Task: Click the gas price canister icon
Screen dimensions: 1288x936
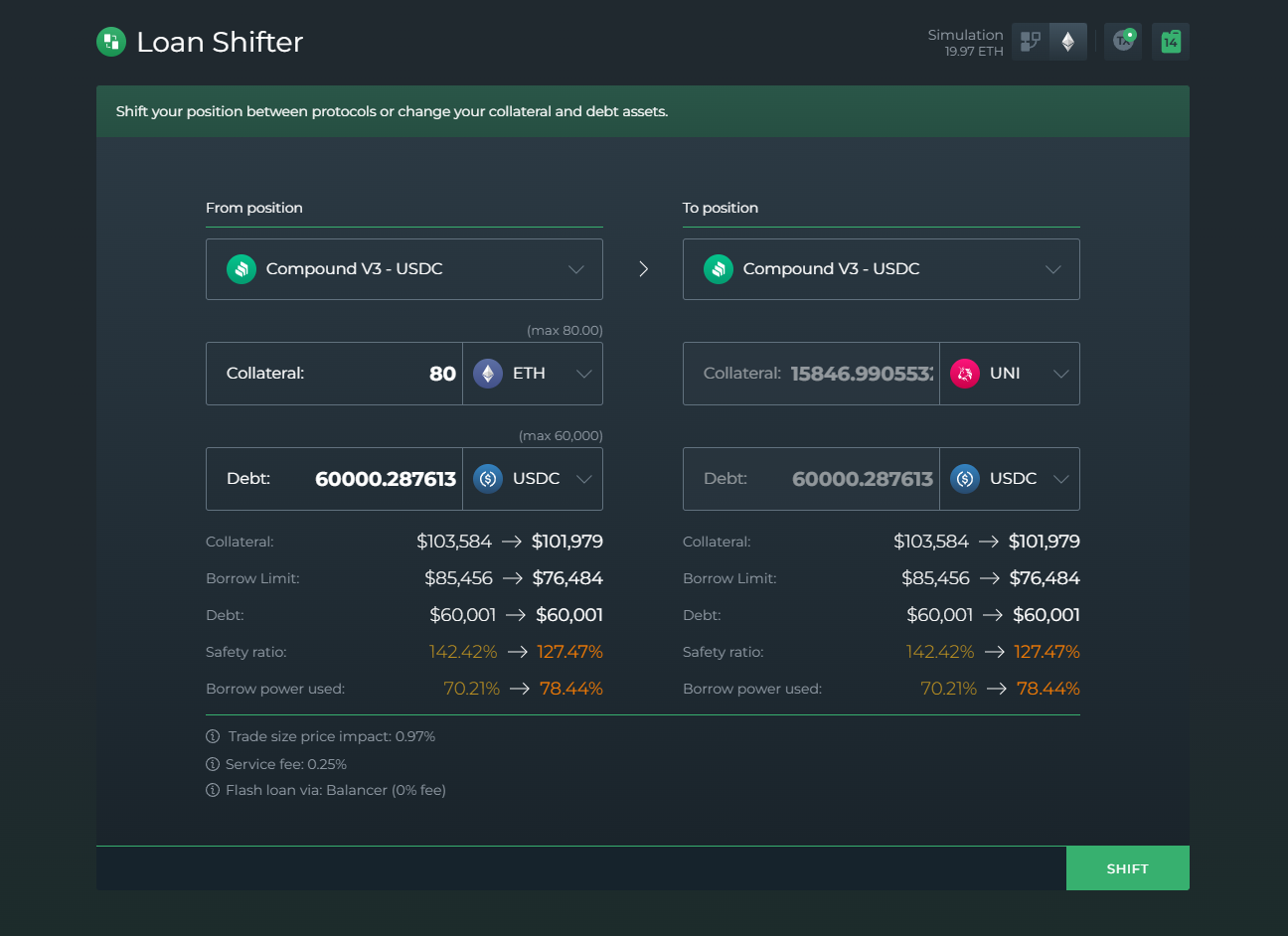Action: coord(1171,42)
